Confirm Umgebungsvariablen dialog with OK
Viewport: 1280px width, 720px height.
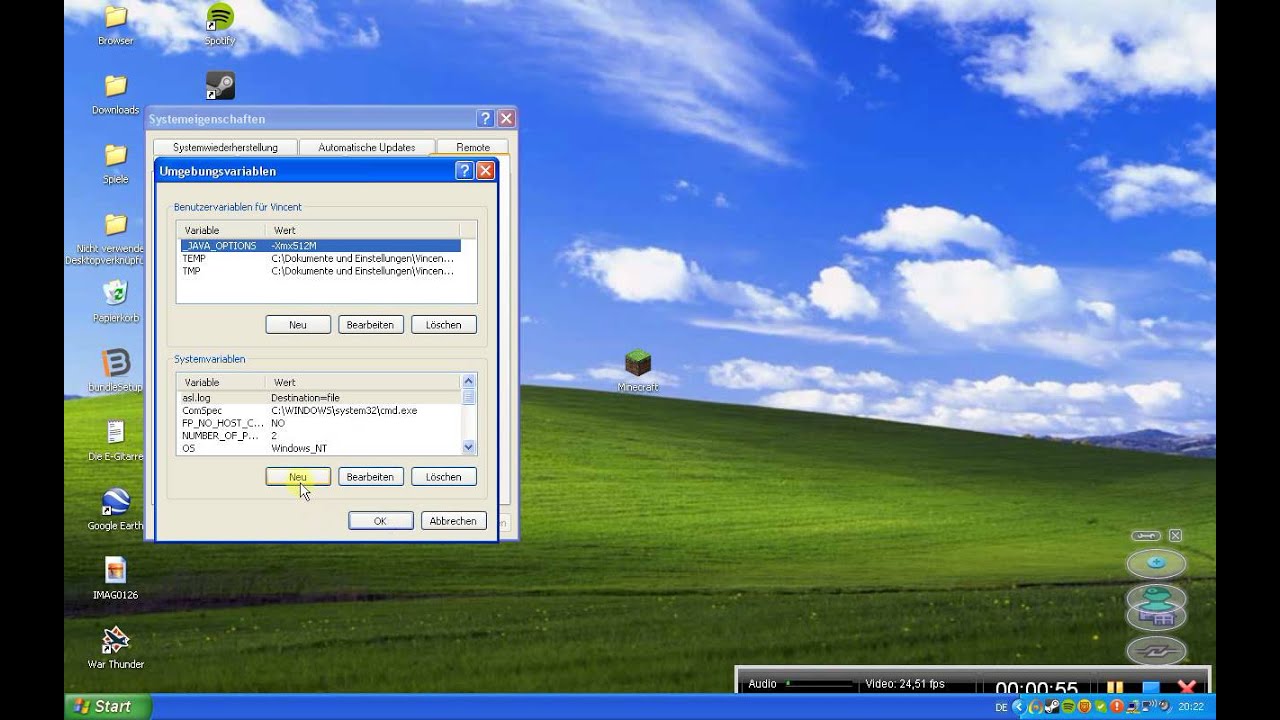click(381, 521)
